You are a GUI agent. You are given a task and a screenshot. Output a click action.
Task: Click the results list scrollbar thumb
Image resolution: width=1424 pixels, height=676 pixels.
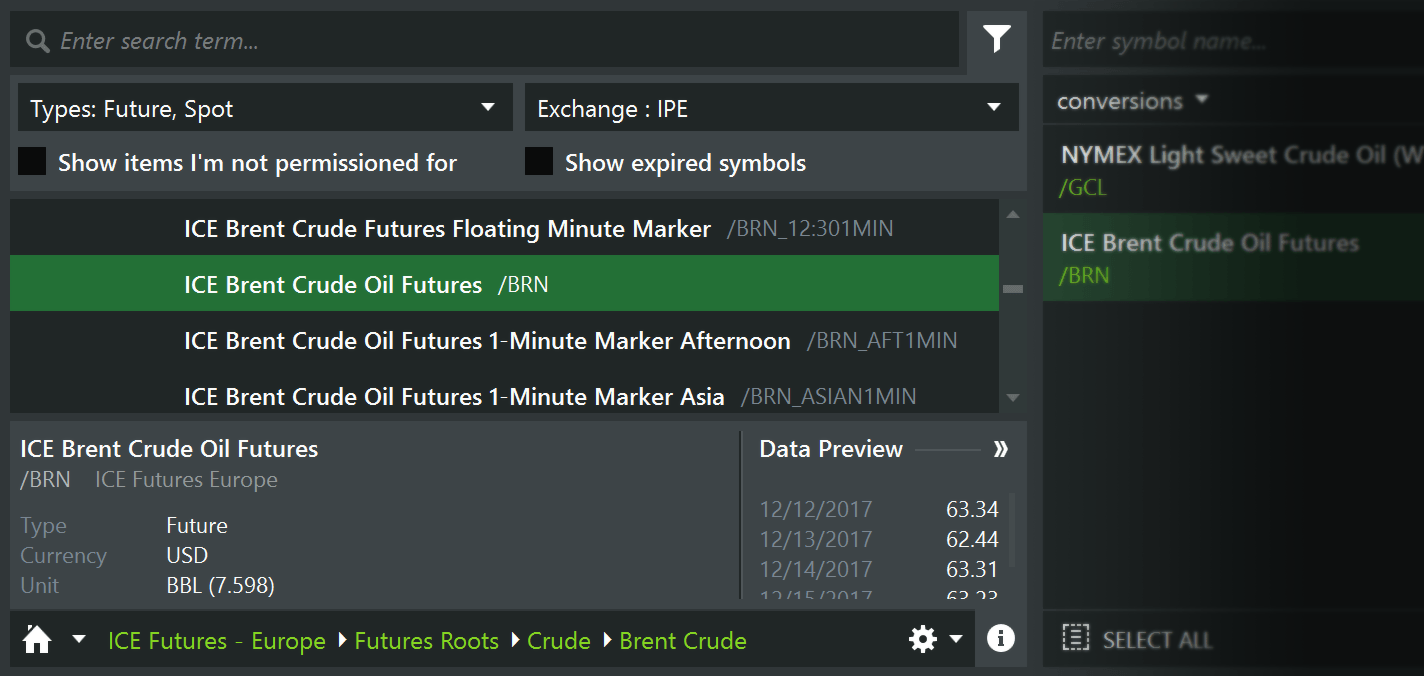[x=1012, y=289]
